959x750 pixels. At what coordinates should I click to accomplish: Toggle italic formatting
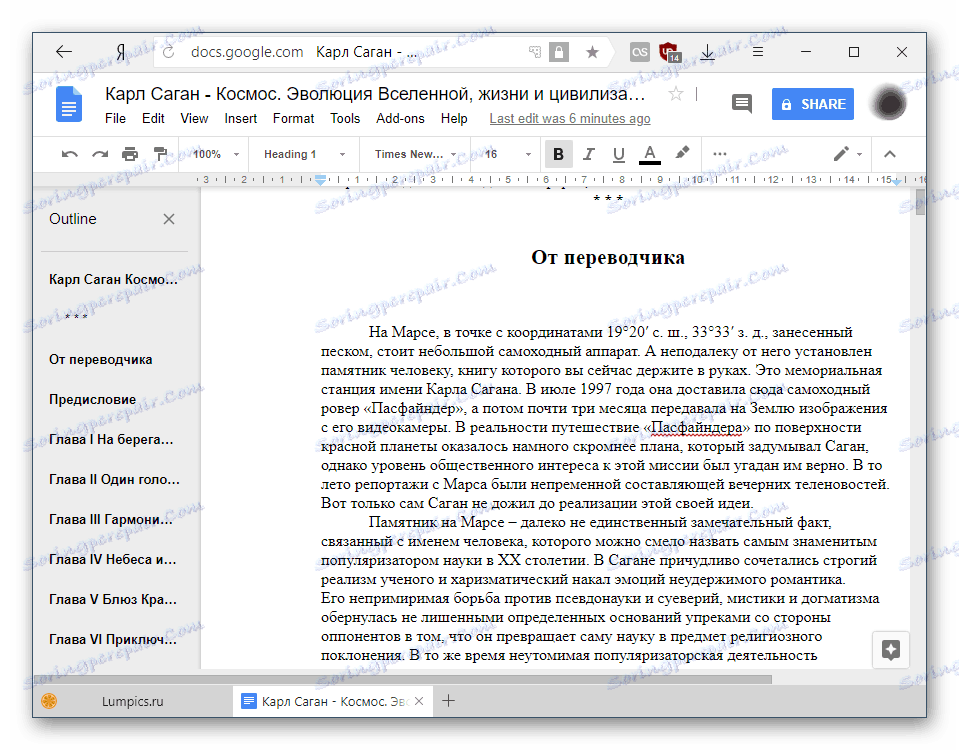[588, 154]
